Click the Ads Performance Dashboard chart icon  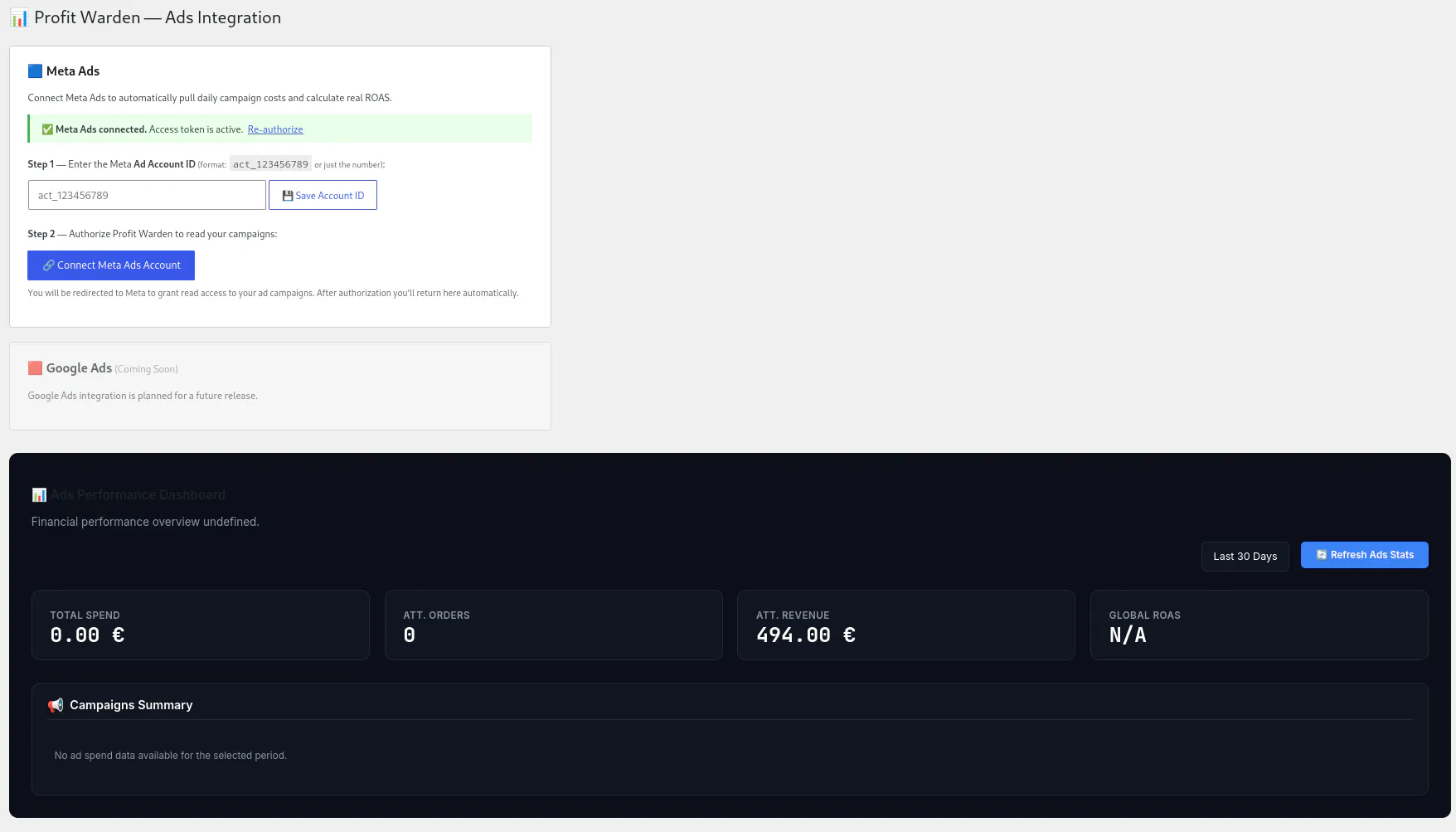tap(39, 495)
